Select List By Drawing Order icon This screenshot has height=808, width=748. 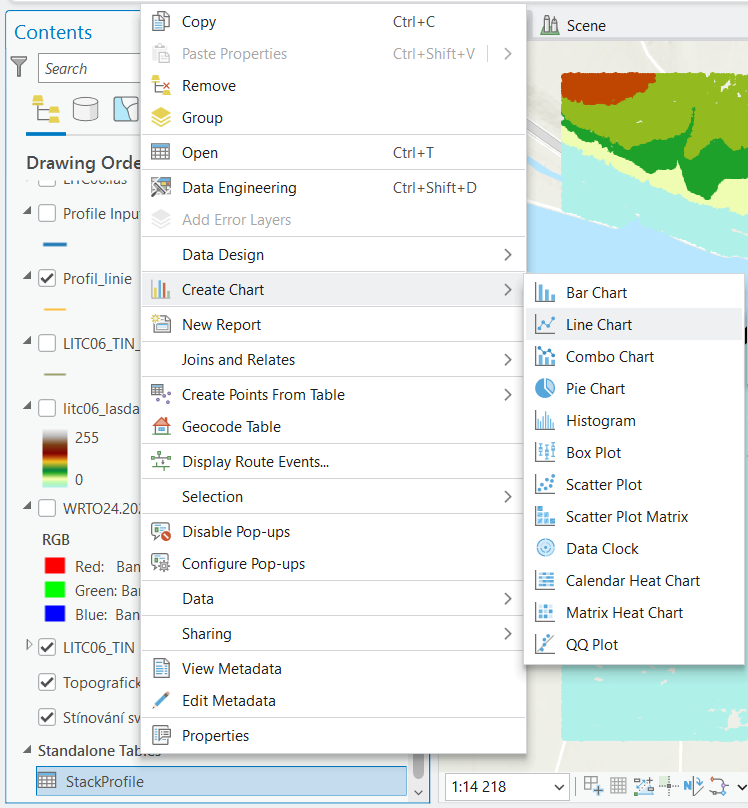point(46,109)
